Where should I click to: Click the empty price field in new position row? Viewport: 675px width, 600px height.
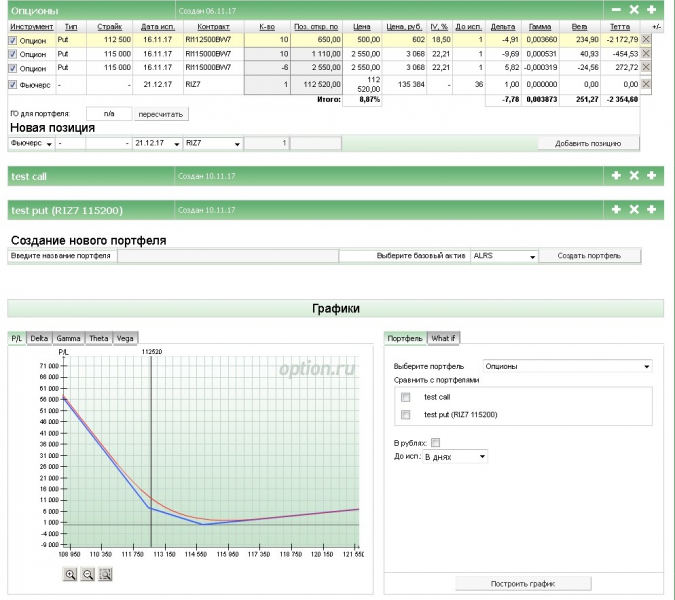pyautogui.click(x=316, y=143)
